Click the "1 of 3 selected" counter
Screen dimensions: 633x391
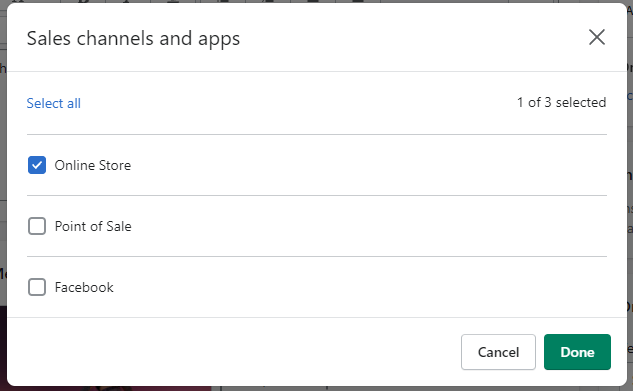(562, 102)
